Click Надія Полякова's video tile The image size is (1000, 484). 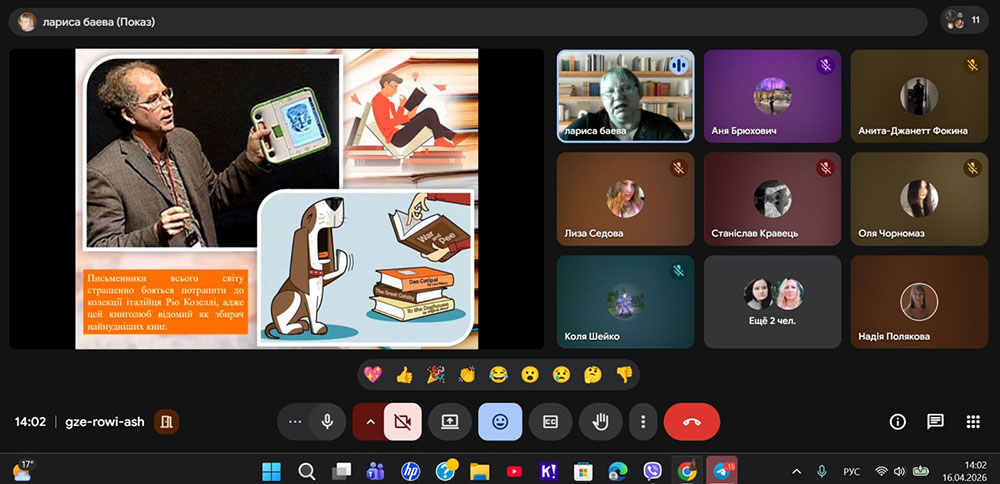click(918, 301)
